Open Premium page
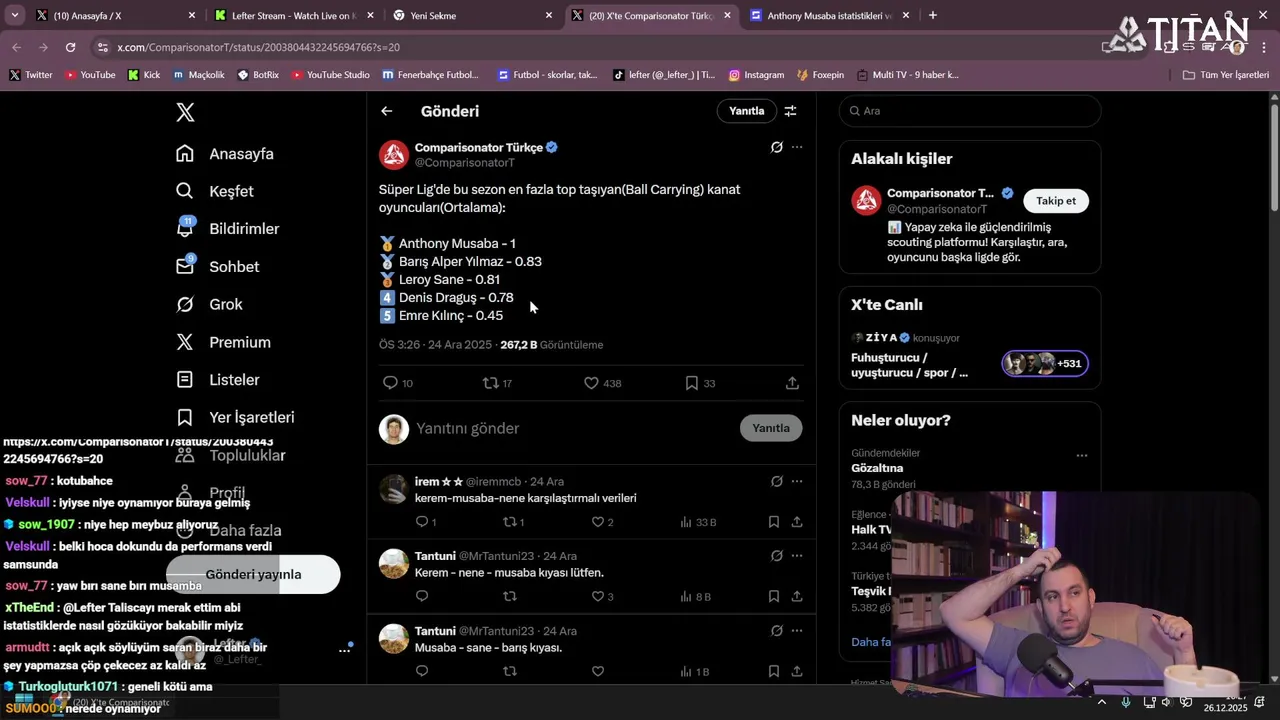Screen dimensions: 1280x720 coord(223,342)
